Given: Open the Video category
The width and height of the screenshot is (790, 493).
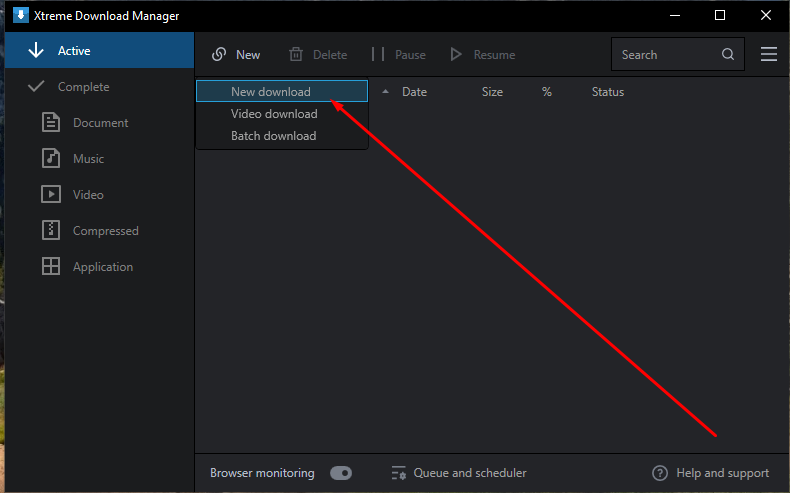Looking at the screenshot, I should coord(99,194).
